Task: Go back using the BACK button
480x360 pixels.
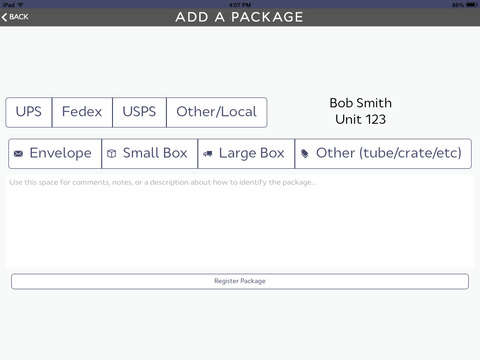Action: (15, 17)
